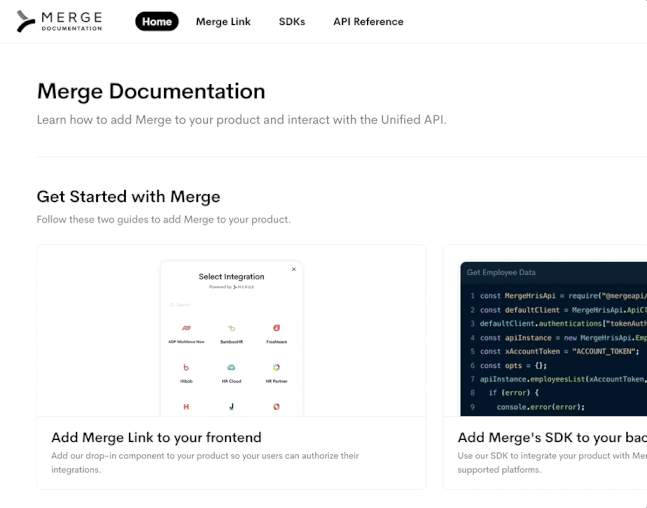Open the API Reference tab
647x508 pixels.
point(368,21)
